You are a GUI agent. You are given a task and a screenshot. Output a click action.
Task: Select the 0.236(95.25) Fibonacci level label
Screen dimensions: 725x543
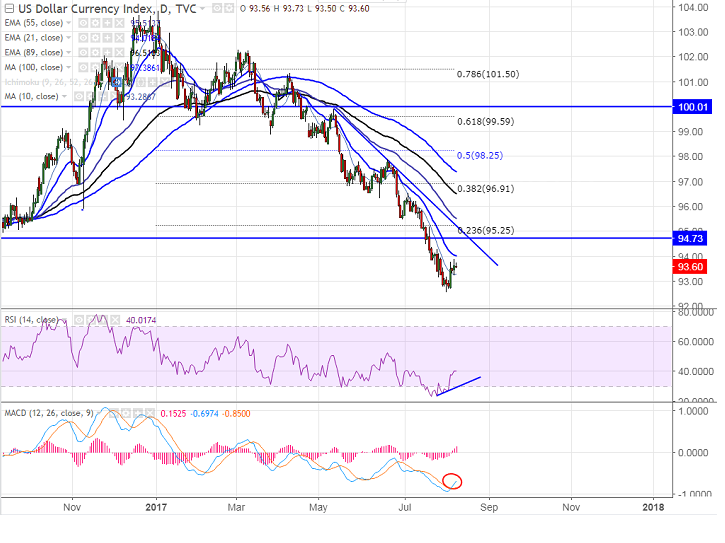pyautogui.click(x=485, y=230)
